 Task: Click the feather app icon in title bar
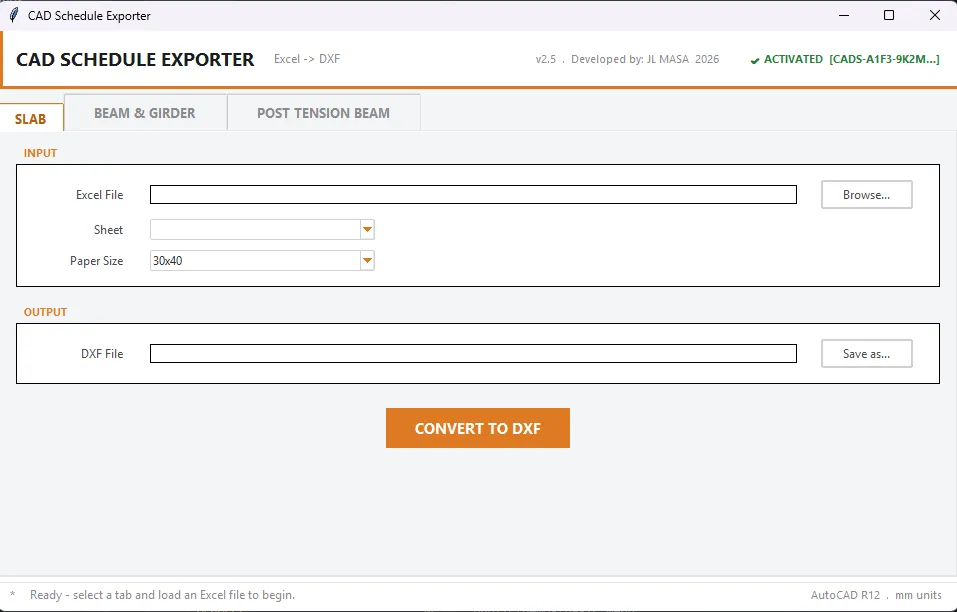coord(13,15)
